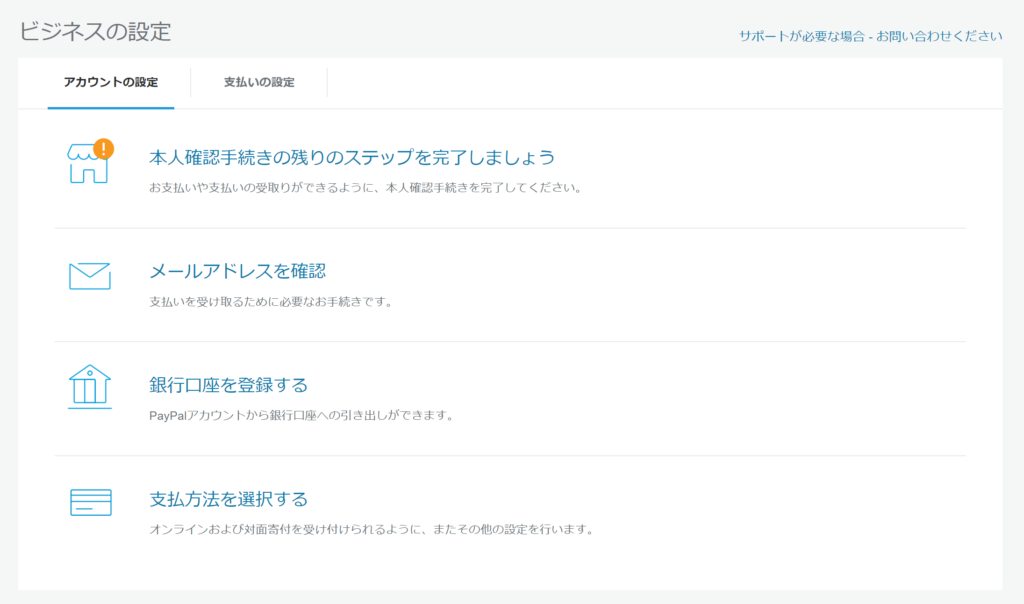Click the オンラインおよび対面寄付 description text

pyautogui.click(x=371, y=529)
